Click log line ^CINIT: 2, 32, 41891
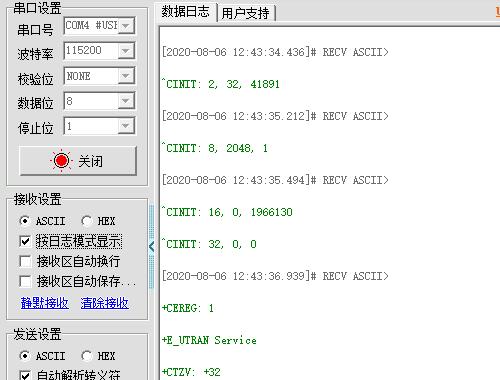 click(221, 84)
